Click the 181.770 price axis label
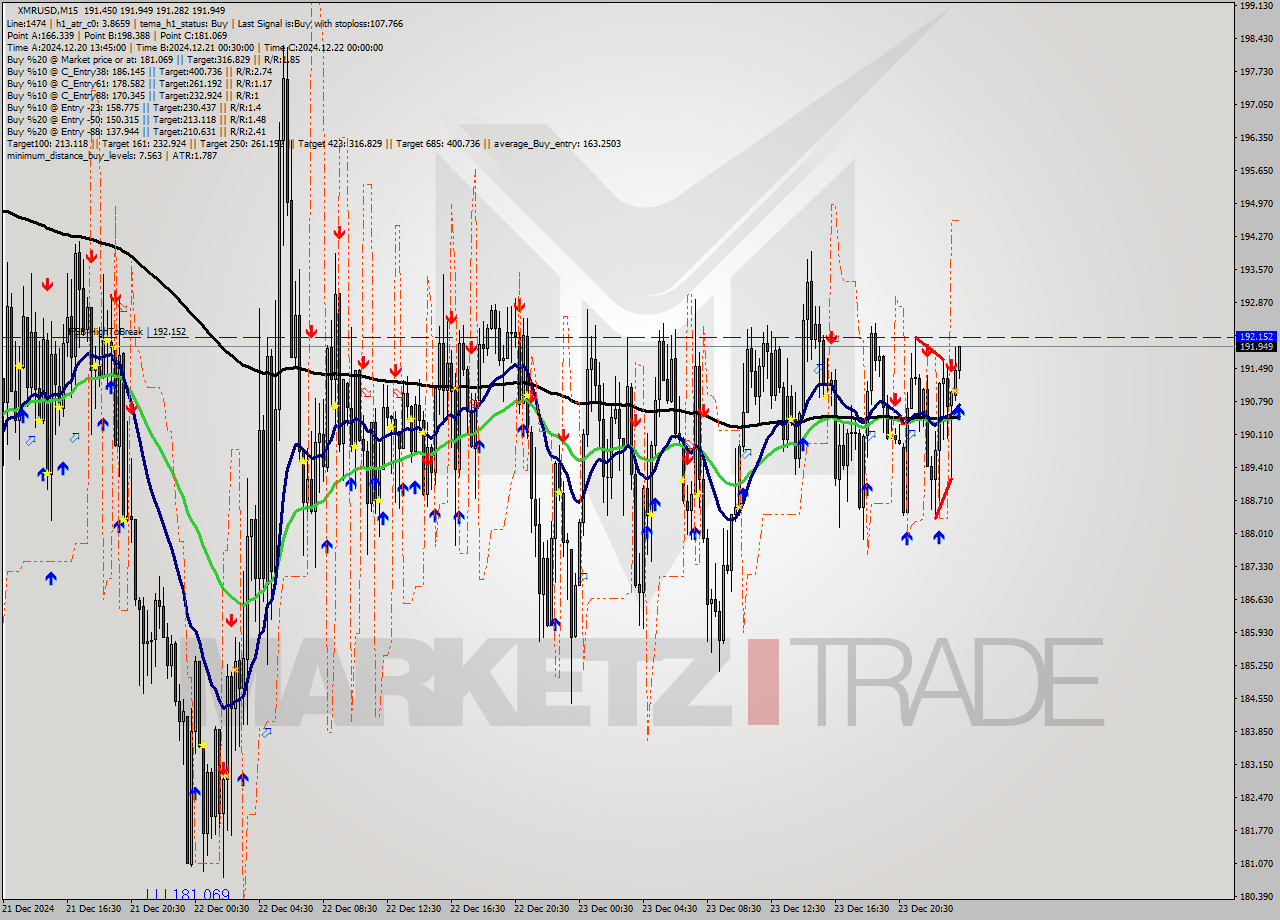Screen dimensions: 1280x920 tap(1255, 830)
